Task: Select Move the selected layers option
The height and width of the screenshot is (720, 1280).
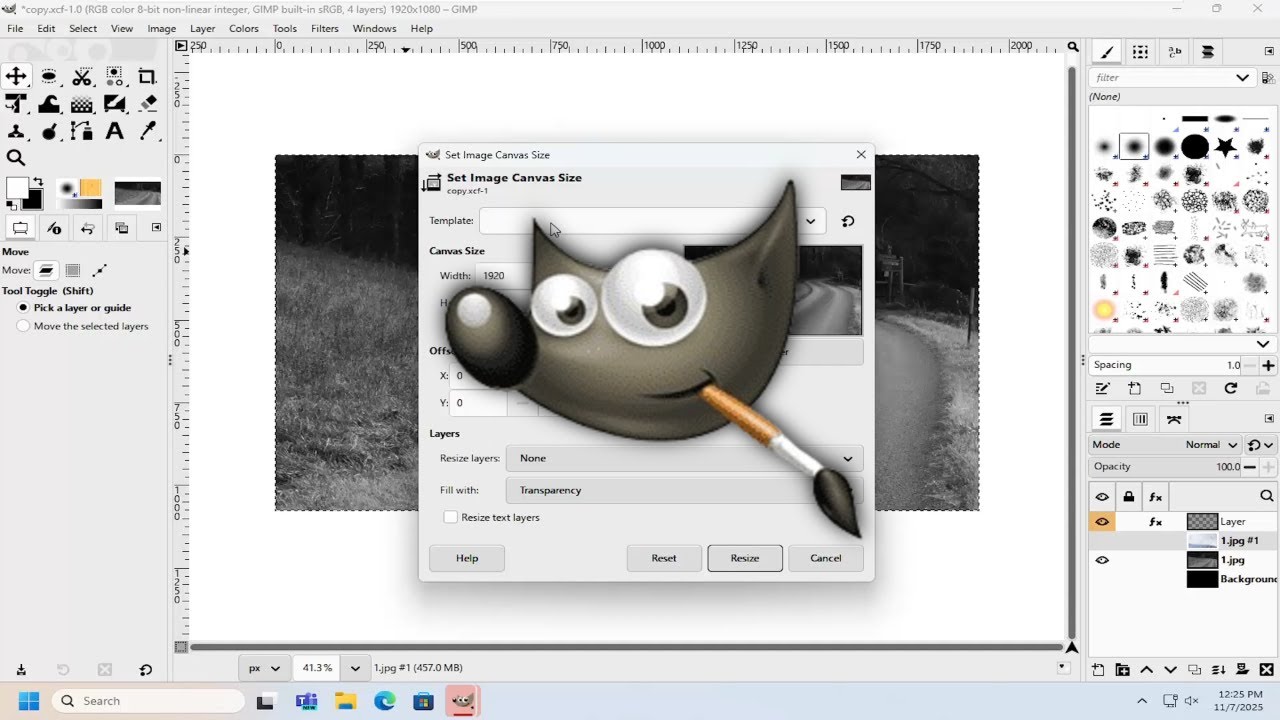Action: 23,326
